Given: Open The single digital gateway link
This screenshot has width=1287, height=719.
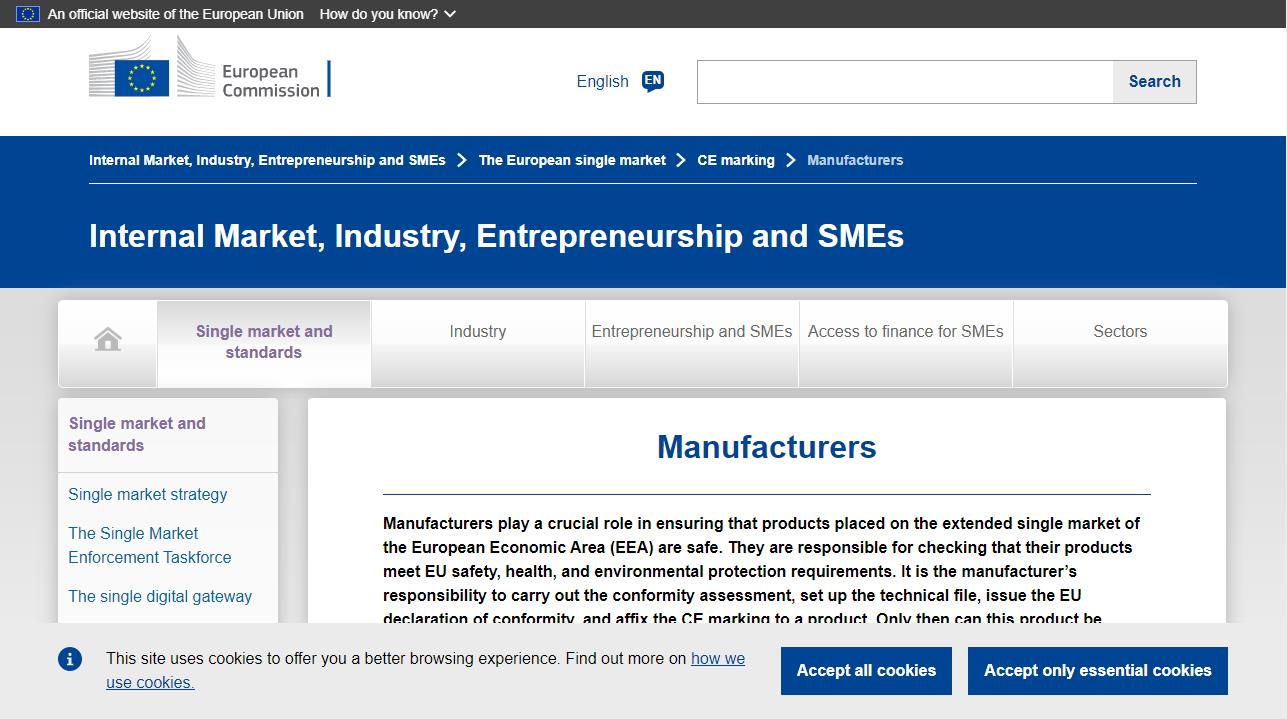Looking at the screenshot, I should (160, 596).
